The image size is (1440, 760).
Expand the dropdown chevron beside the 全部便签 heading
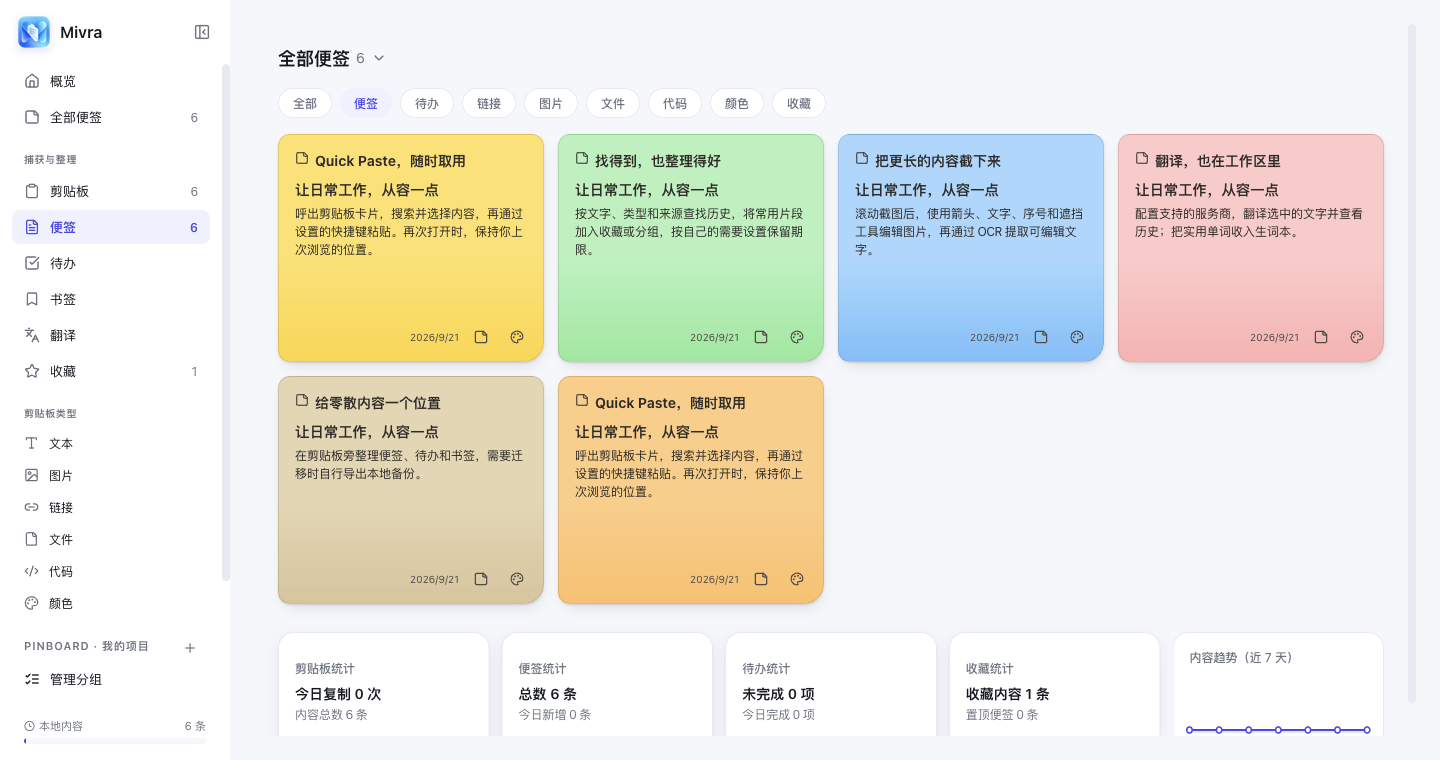click(379, 58)
